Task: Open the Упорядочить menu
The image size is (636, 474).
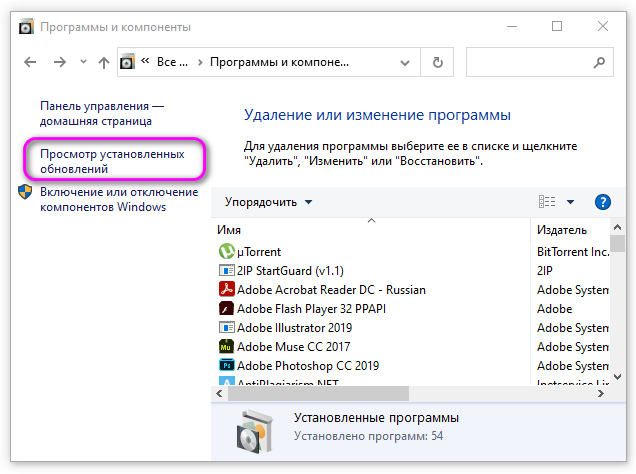Action: [268, 202]
